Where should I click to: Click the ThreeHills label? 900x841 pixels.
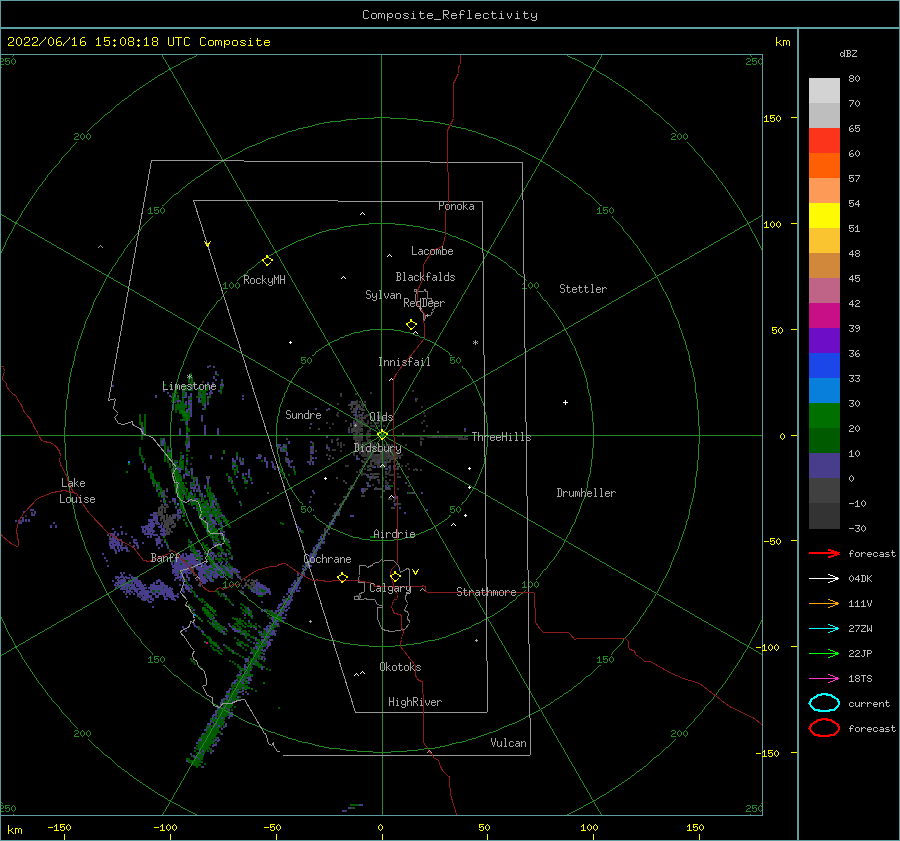coord(501,437)
